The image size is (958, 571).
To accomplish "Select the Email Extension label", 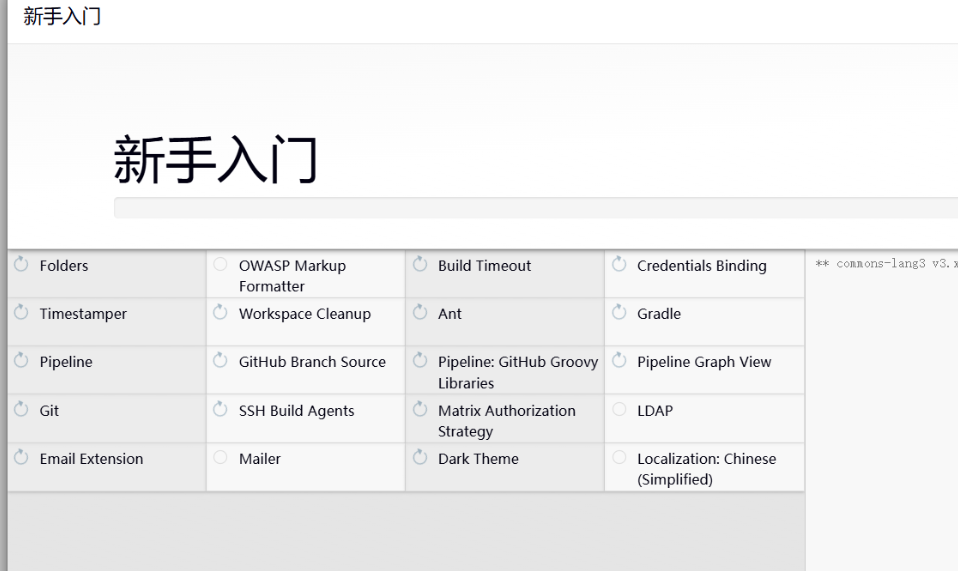I will coord(91,459).
